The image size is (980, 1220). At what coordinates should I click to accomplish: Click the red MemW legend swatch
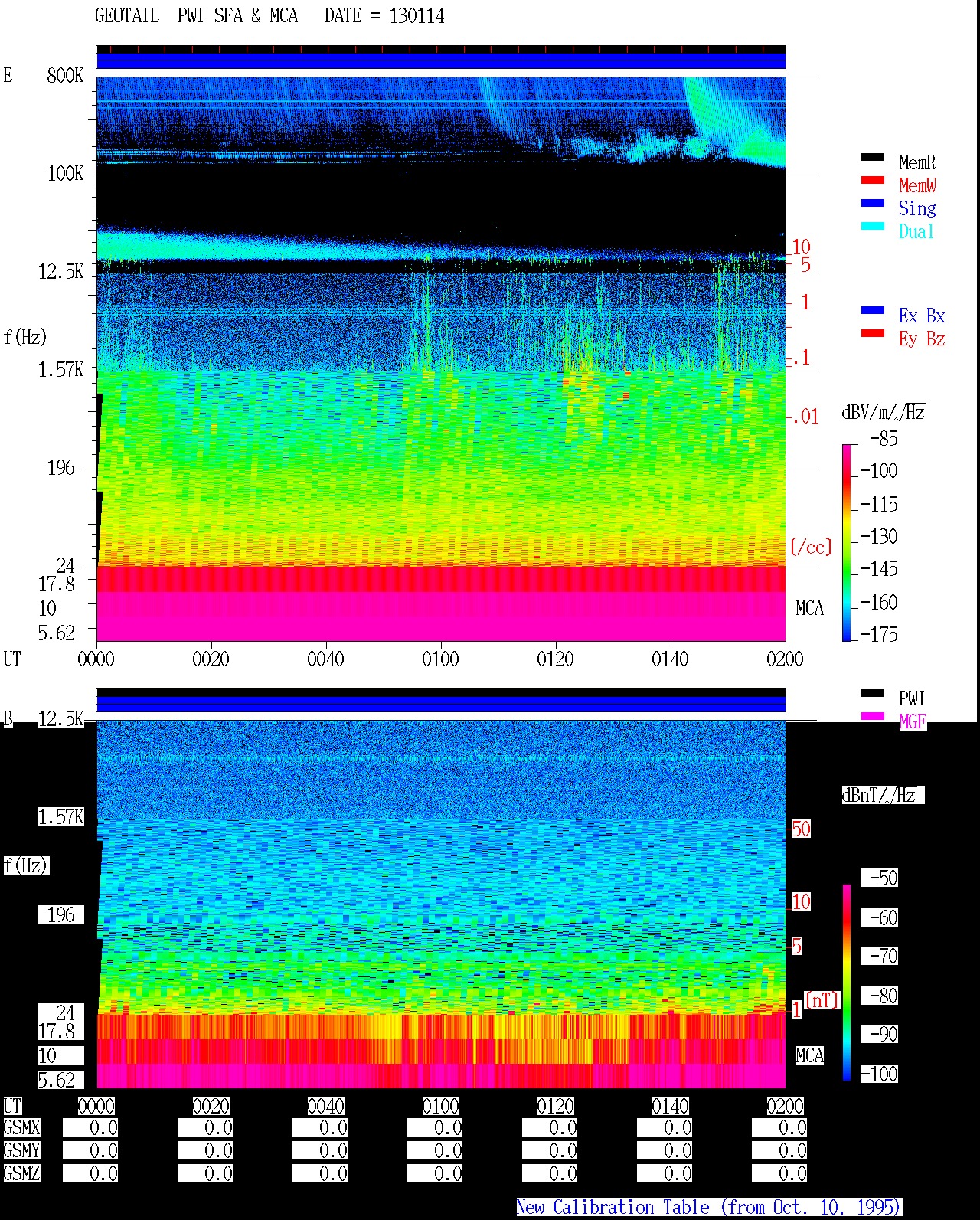[872, 181]
